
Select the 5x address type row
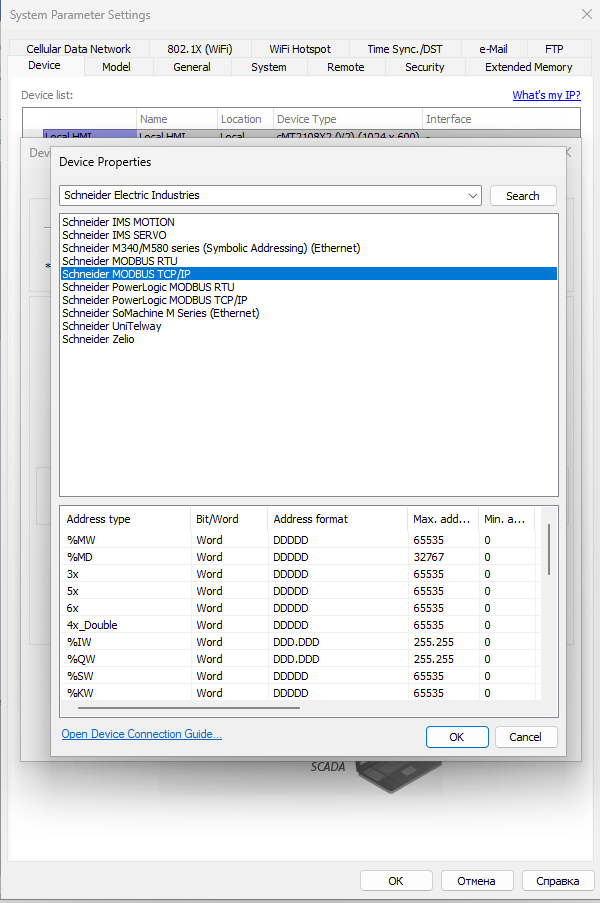point(300,591)
